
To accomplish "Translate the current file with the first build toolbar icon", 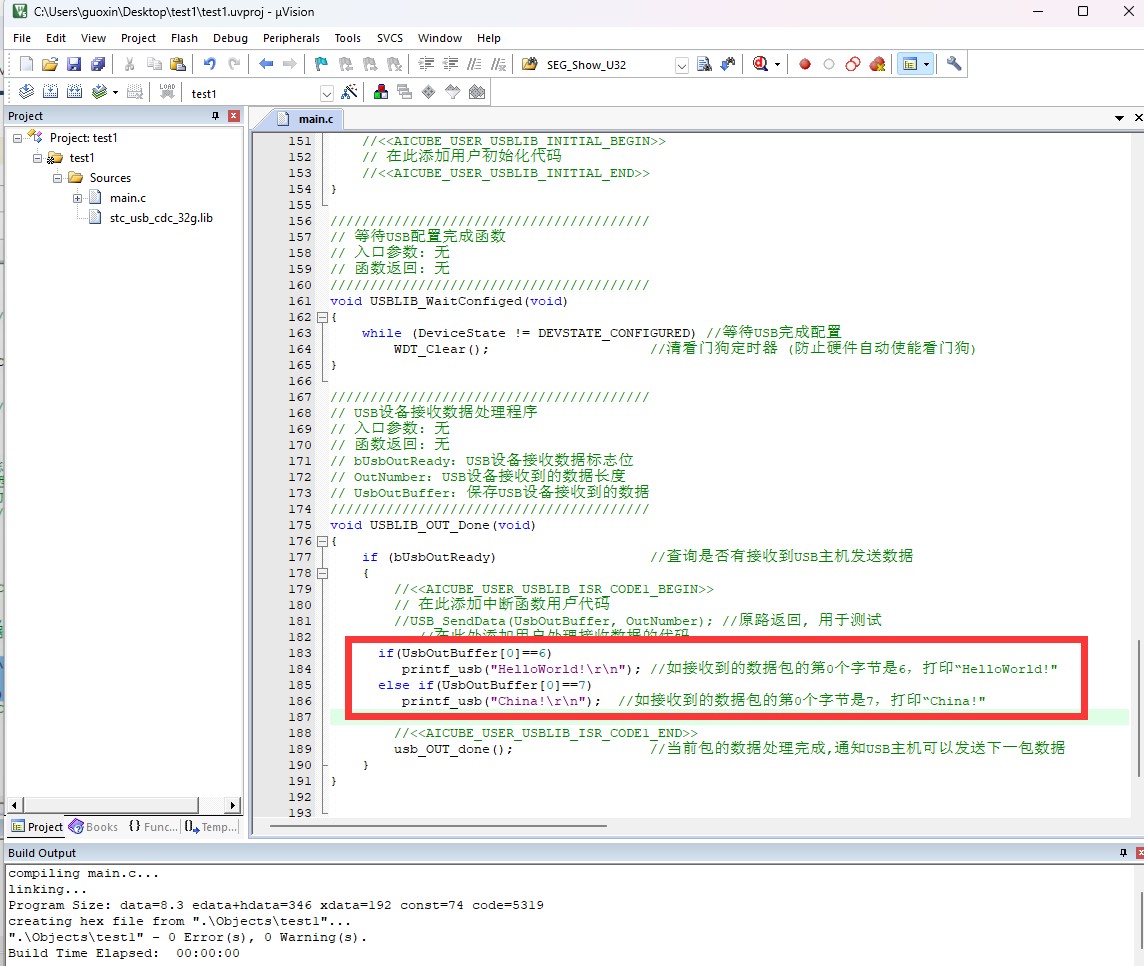I will coord(26,92).
